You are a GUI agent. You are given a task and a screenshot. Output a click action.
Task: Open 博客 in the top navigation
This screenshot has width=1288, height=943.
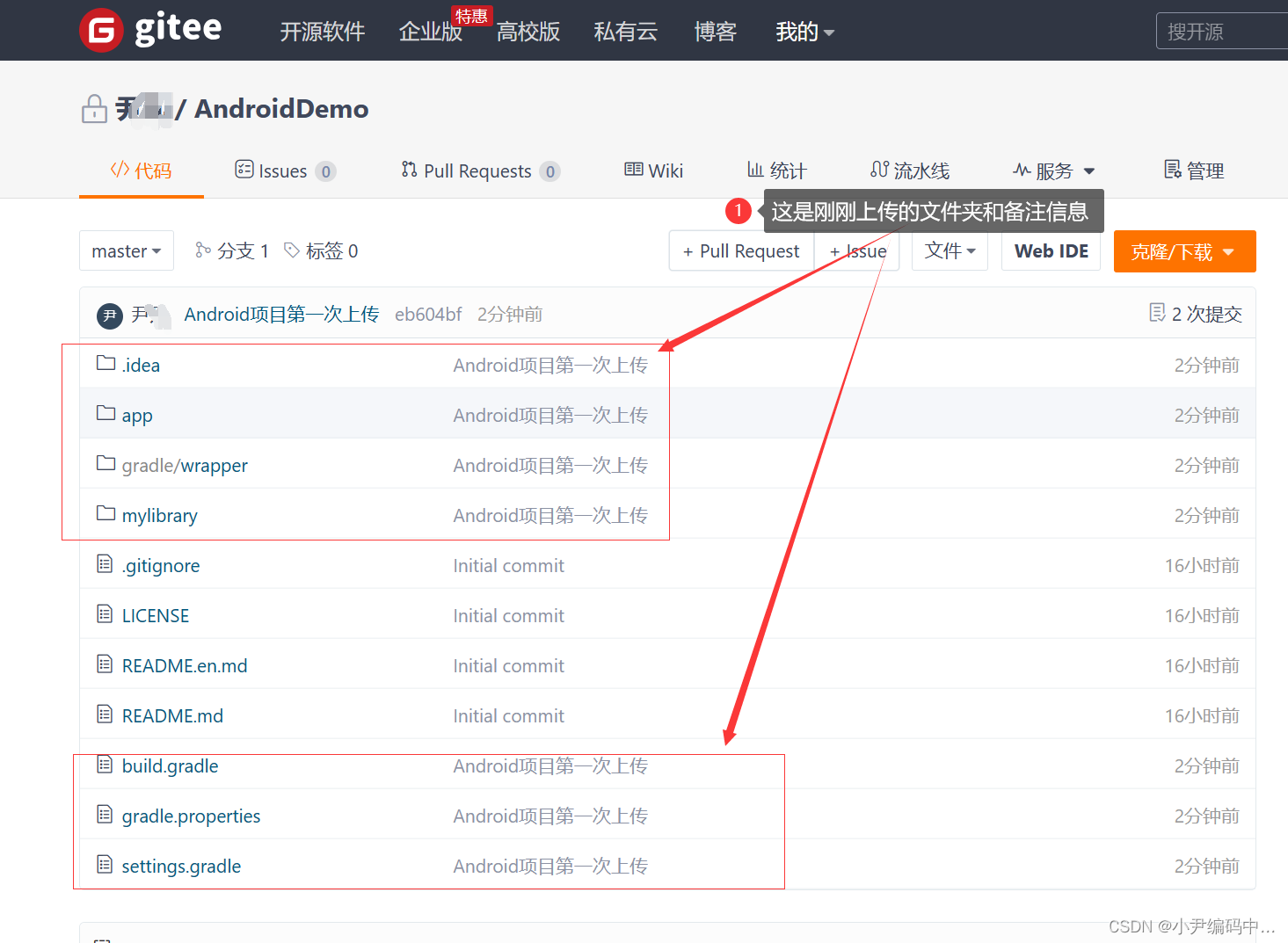coord(716,32)
